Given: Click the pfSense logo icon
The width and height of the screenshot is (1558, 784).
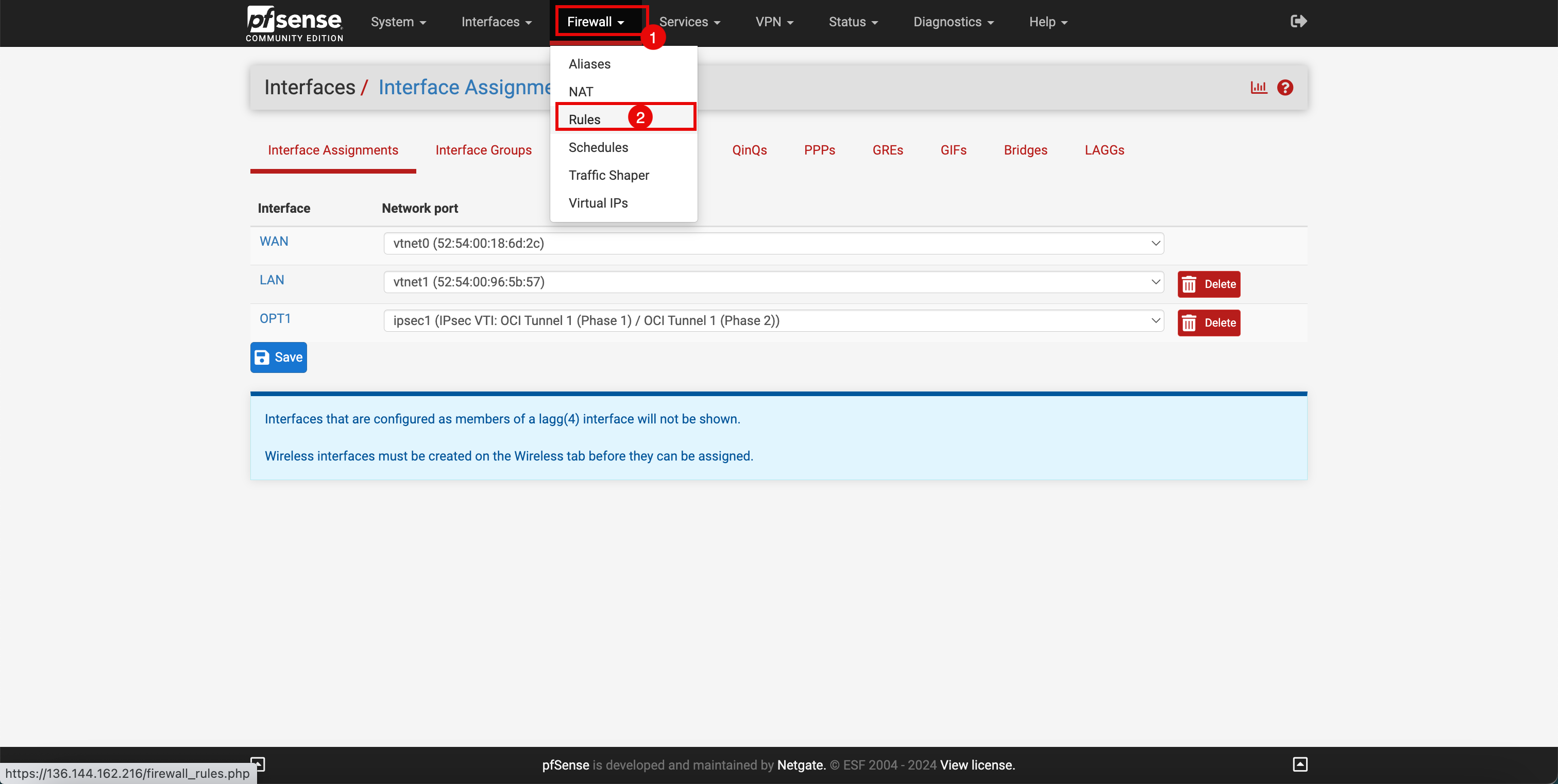Looking at the screenshot, I should (295, 22).
